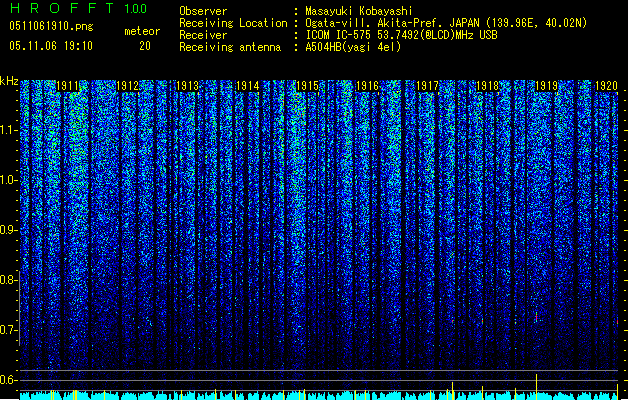Click the 1920 time marker
629x400 pixels.
click(607, 86)
